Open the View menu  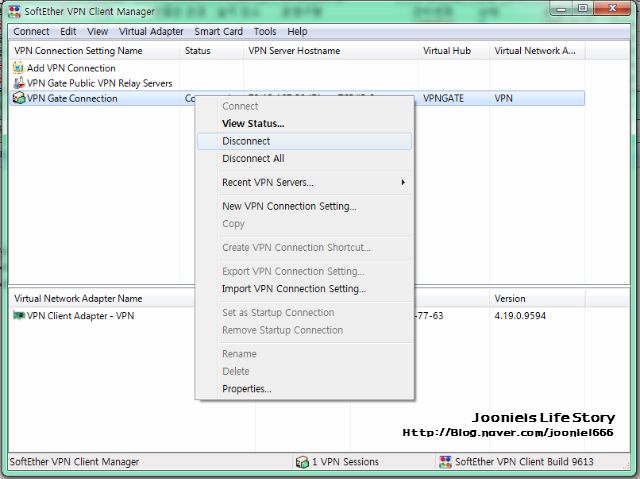tap(98, 31)
